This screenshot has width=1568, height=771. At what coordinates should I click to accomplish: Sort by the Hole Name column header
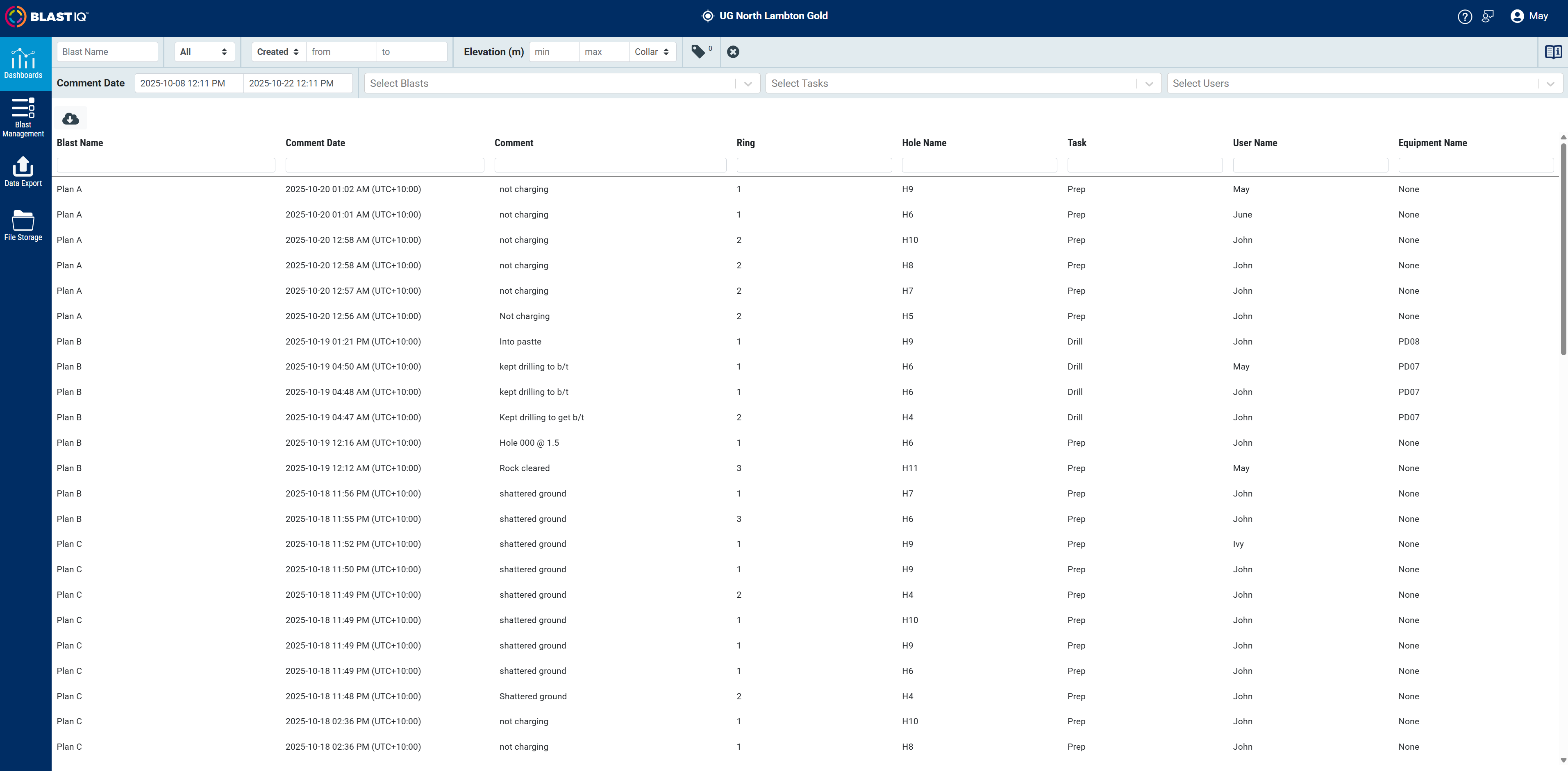coord(924,143)
